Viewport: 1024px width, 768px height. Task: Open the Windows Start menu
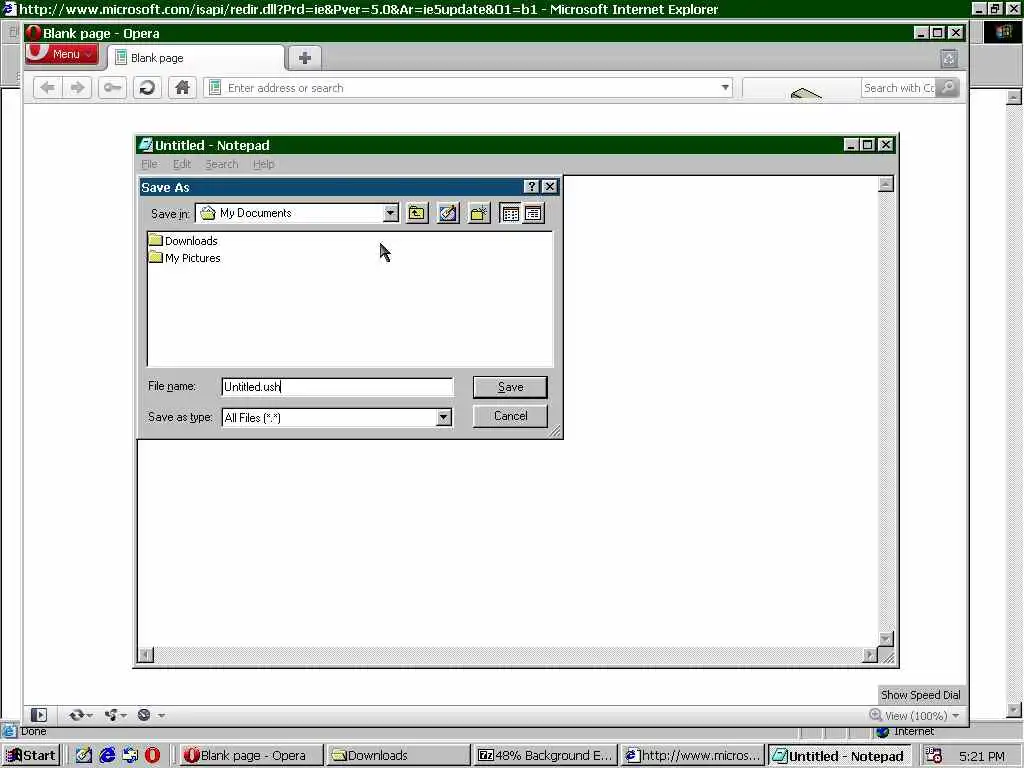pyautogui.click(x=31, y=756)
